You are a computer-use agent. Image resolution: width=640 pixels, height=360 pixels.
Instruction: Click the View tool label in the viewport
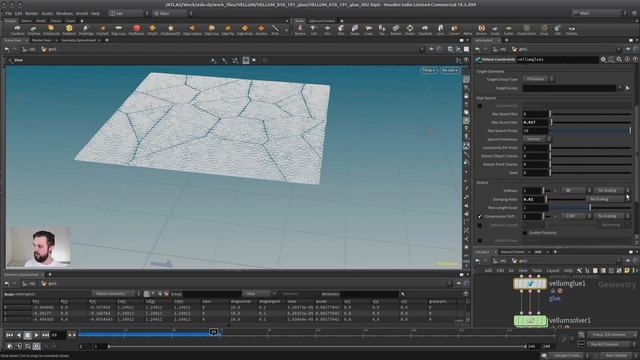pyautogui.click(x=18, y=60)
